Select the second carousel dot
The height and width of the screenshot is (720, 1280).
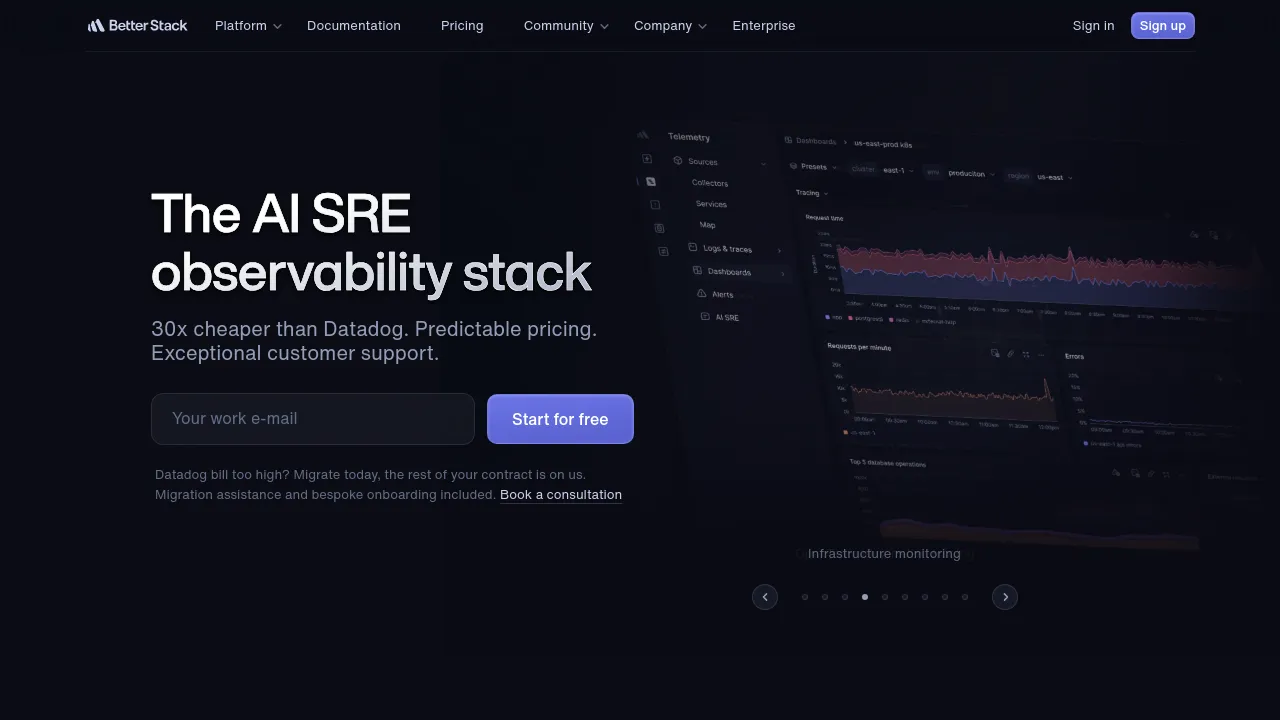[x=825, y=597]
